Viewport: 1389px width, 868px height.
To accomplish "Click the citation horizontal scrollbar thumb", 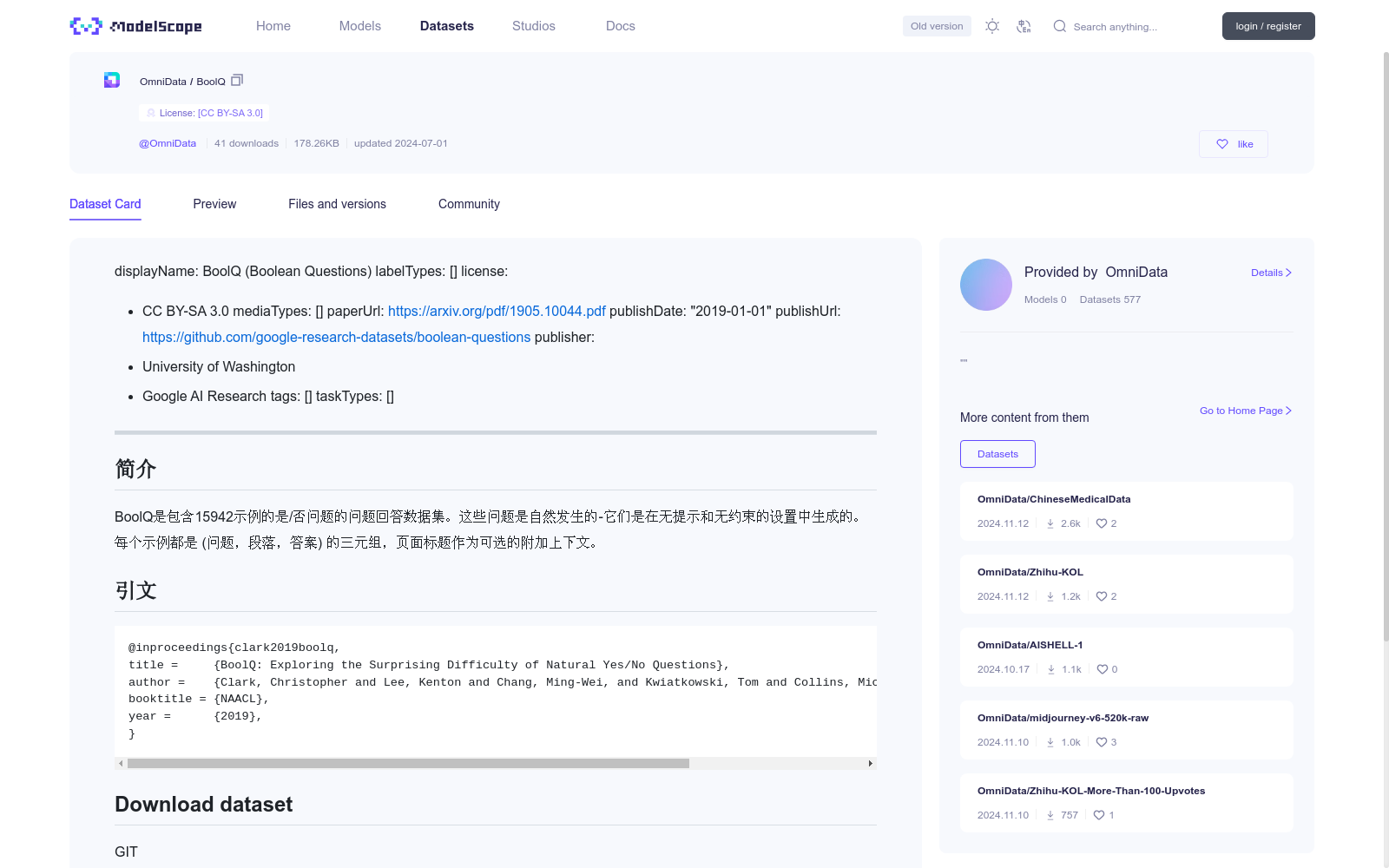I will click(408, 764).
